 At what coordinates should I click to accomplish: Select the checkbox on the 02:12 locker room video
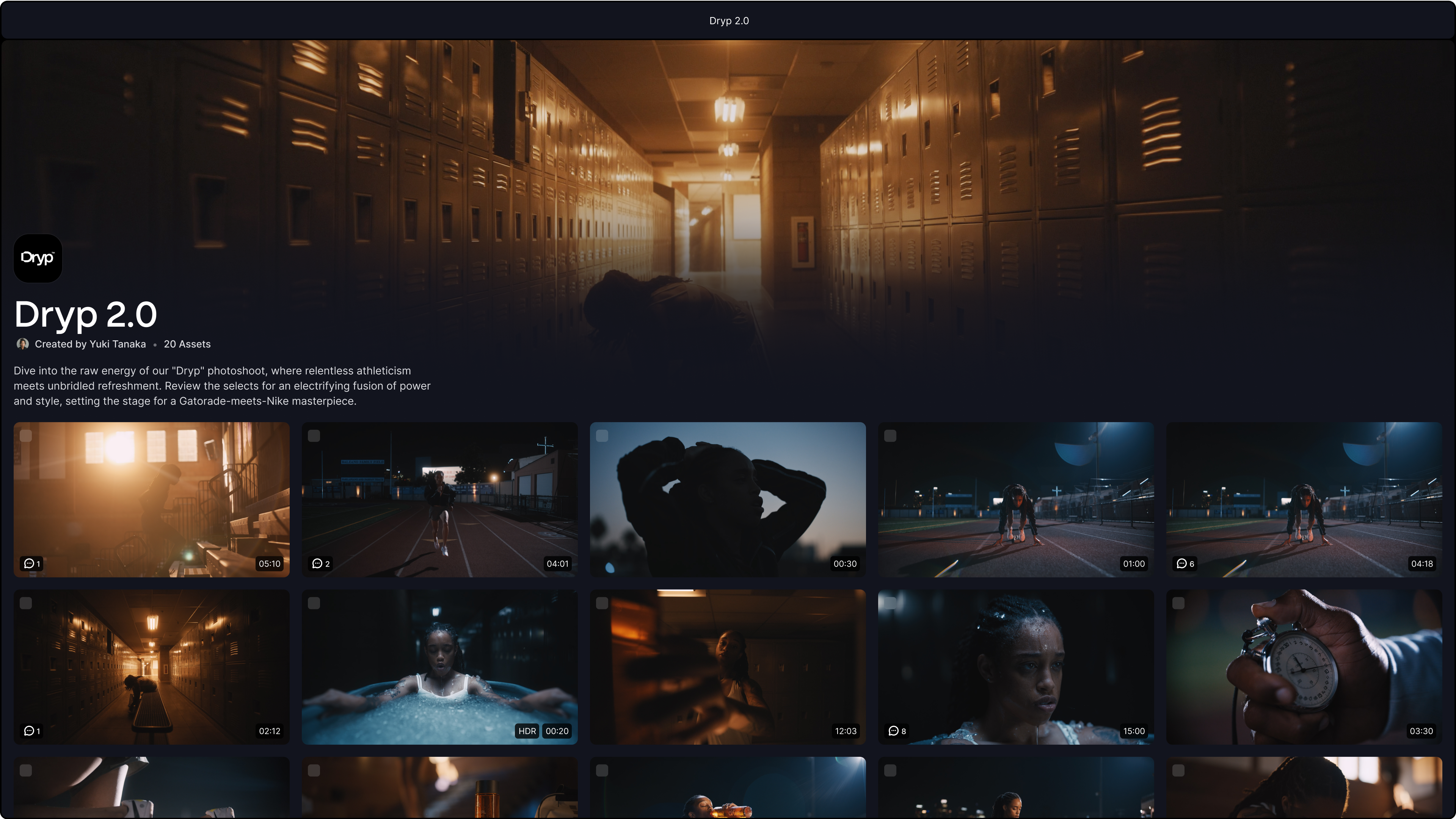tap(26, 603)
